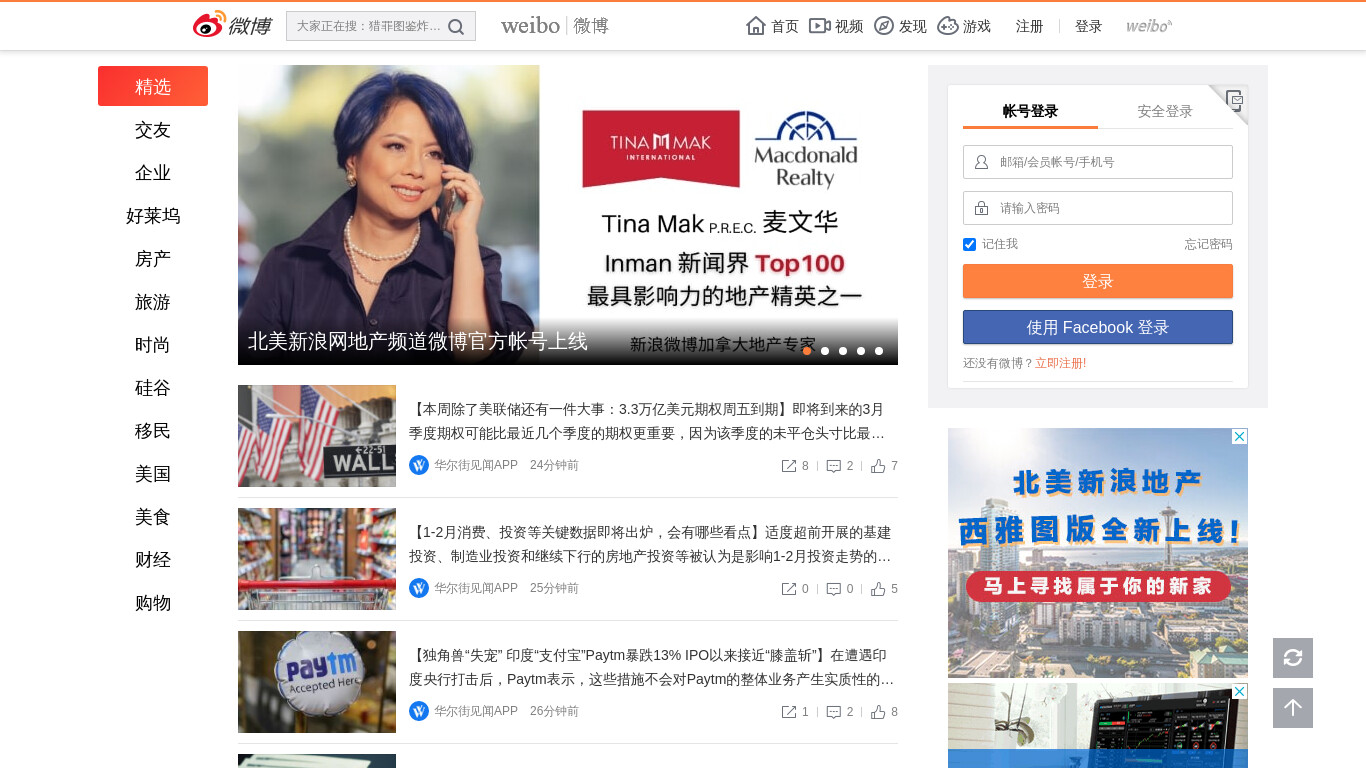
Task: Switch to 帐号登录 tab
Action: coord(1030,111)
